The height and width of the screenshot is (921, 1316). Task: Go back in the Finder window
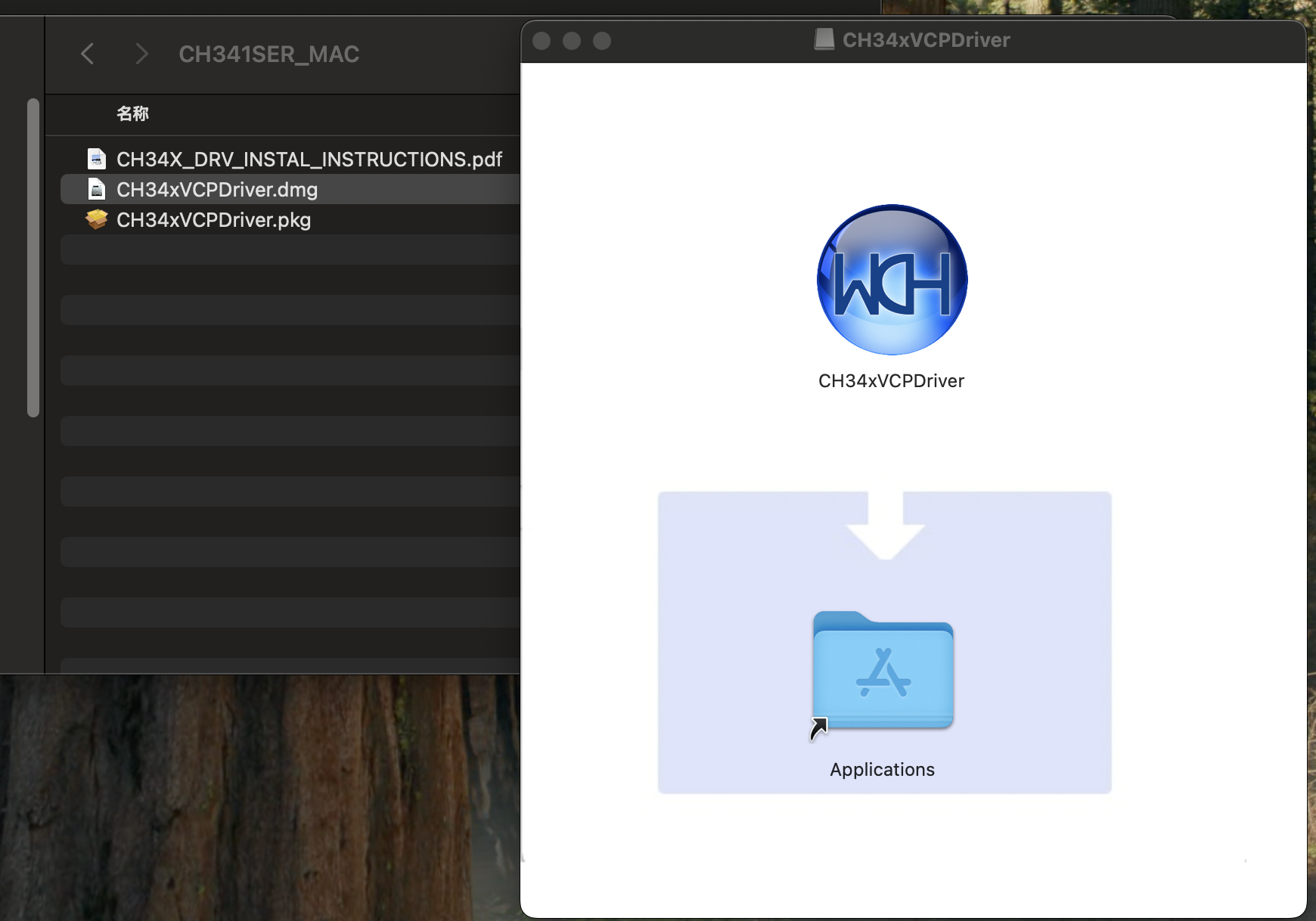coord(88,54)
